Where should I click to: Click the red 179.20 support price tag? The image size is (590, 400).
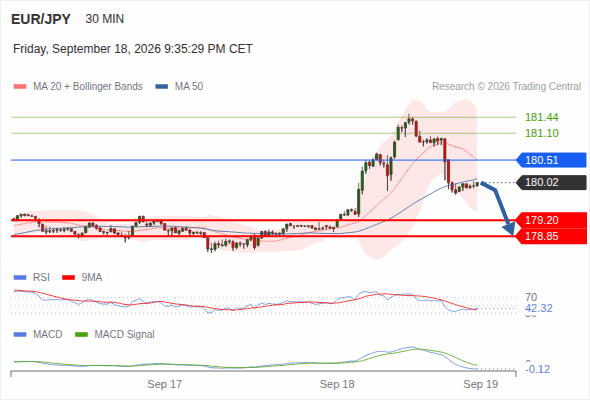(x=551, y=220)
